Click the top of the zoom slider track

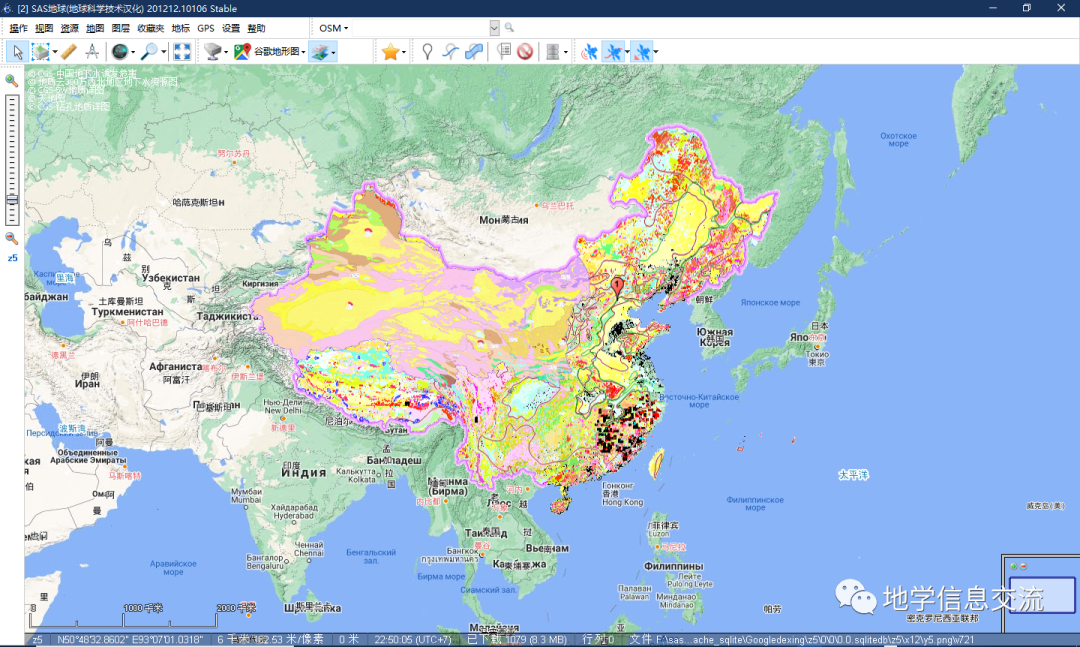click(x=12, y=99)
